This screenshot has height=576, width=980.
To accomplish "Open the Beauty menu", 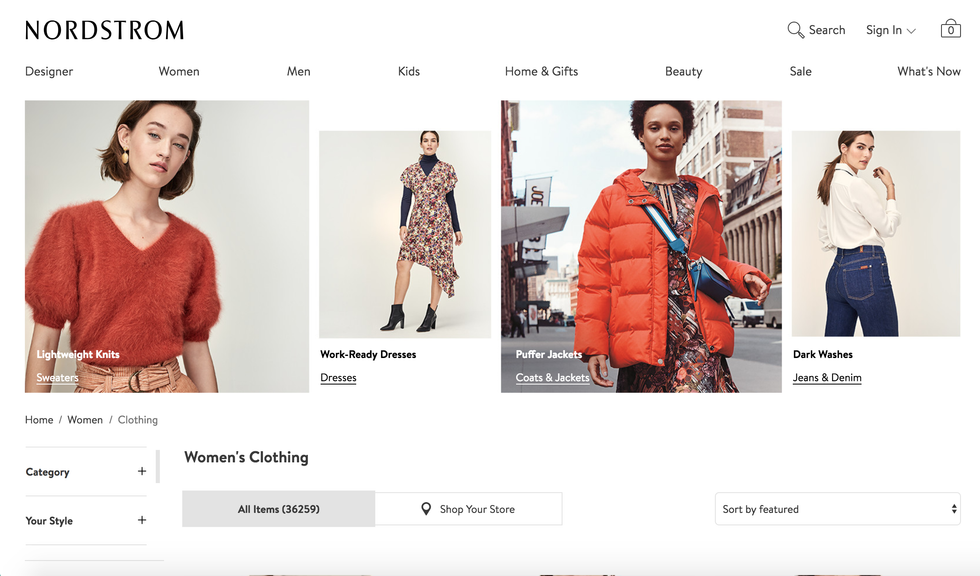I will coord(683,71).
